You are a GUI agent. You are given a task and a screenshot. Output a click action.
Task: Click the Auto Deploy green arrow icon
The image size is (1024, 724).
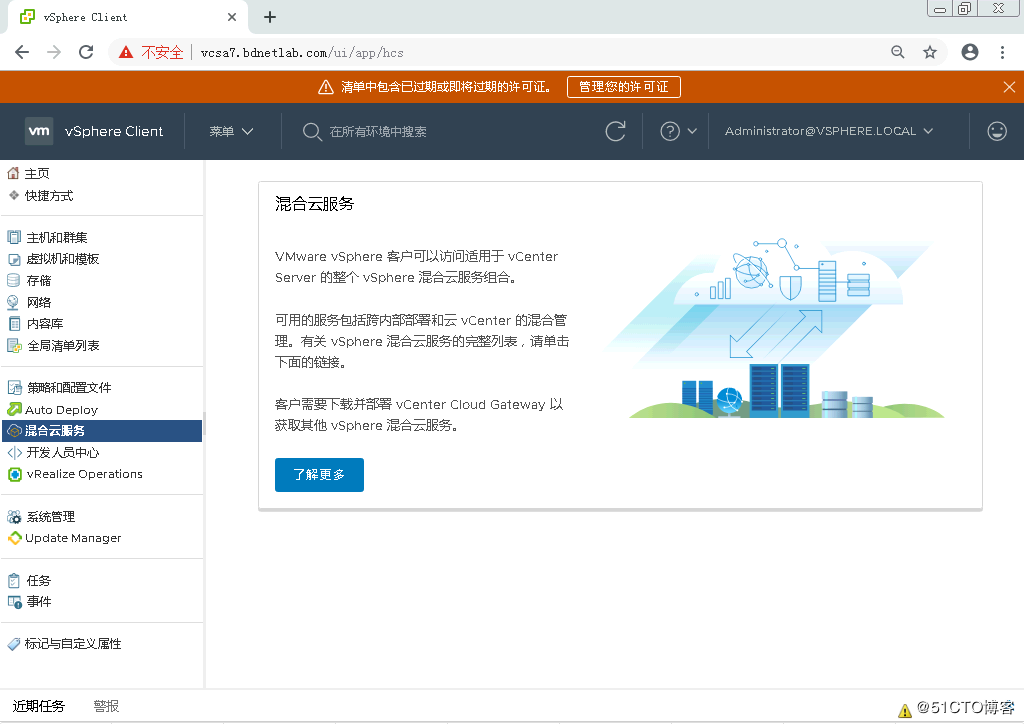point(14,409)
